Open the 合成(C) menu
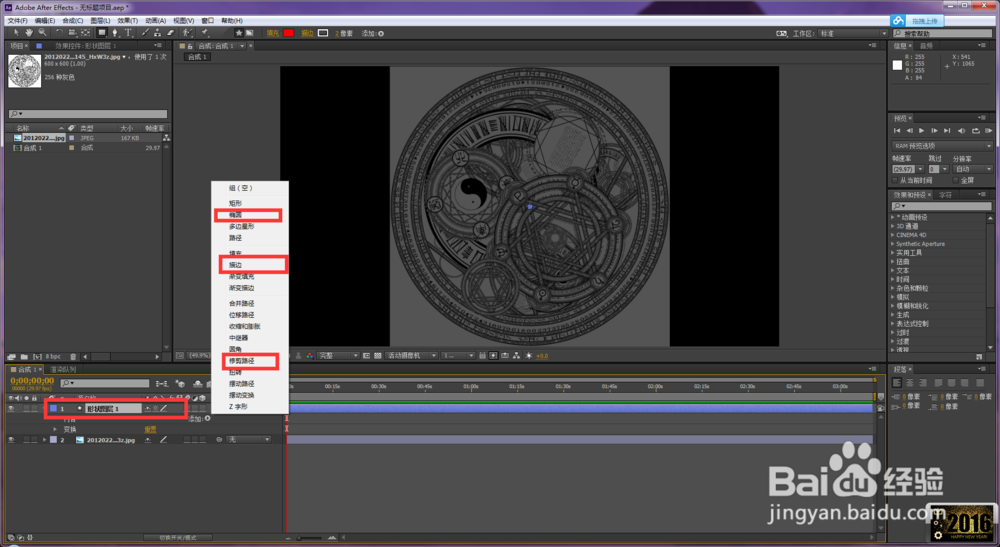 click(x=72, y=20)
